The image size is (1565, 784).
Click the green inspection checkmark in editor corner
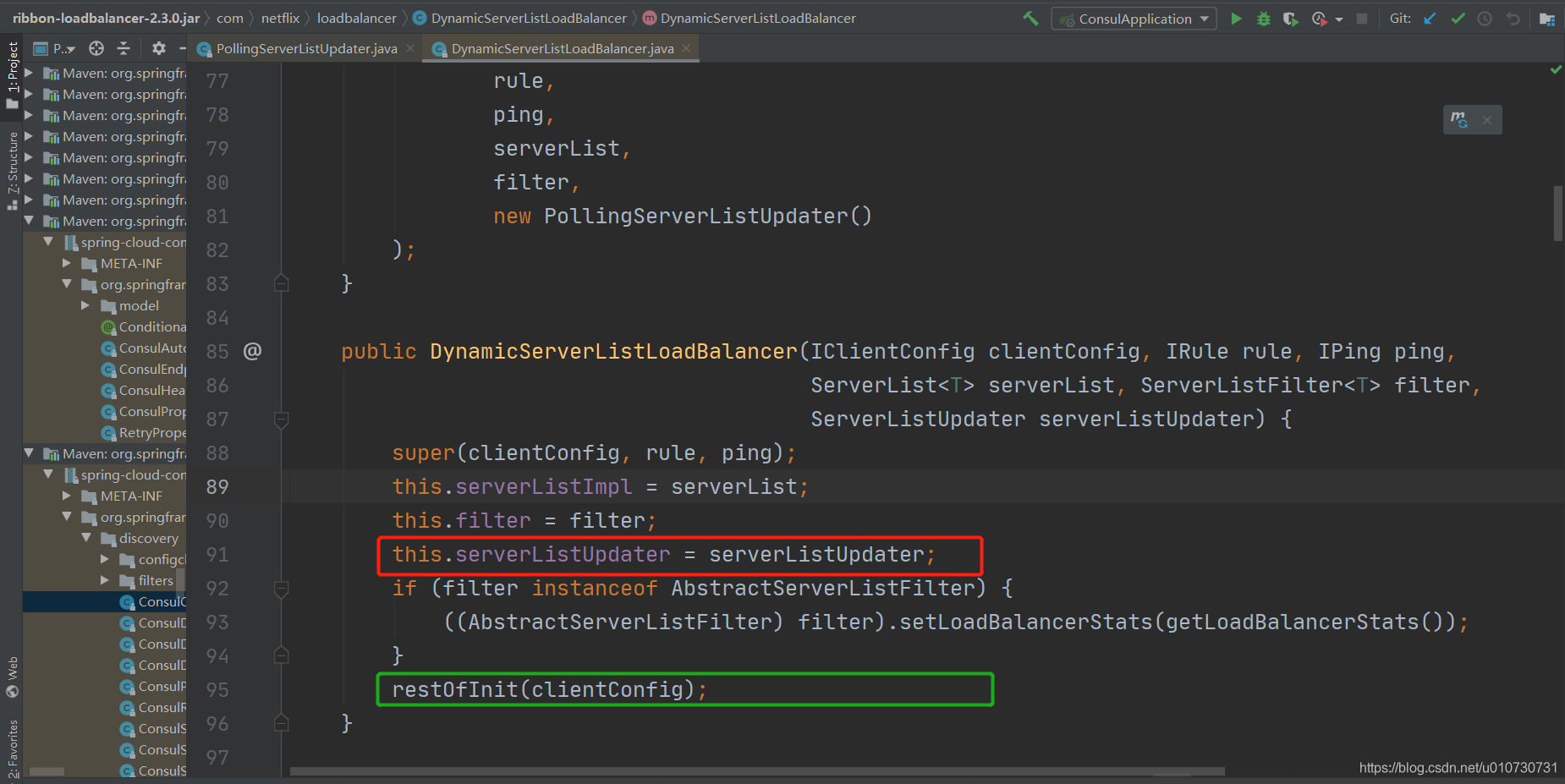pyautogui.click(x=1556, y=69)
